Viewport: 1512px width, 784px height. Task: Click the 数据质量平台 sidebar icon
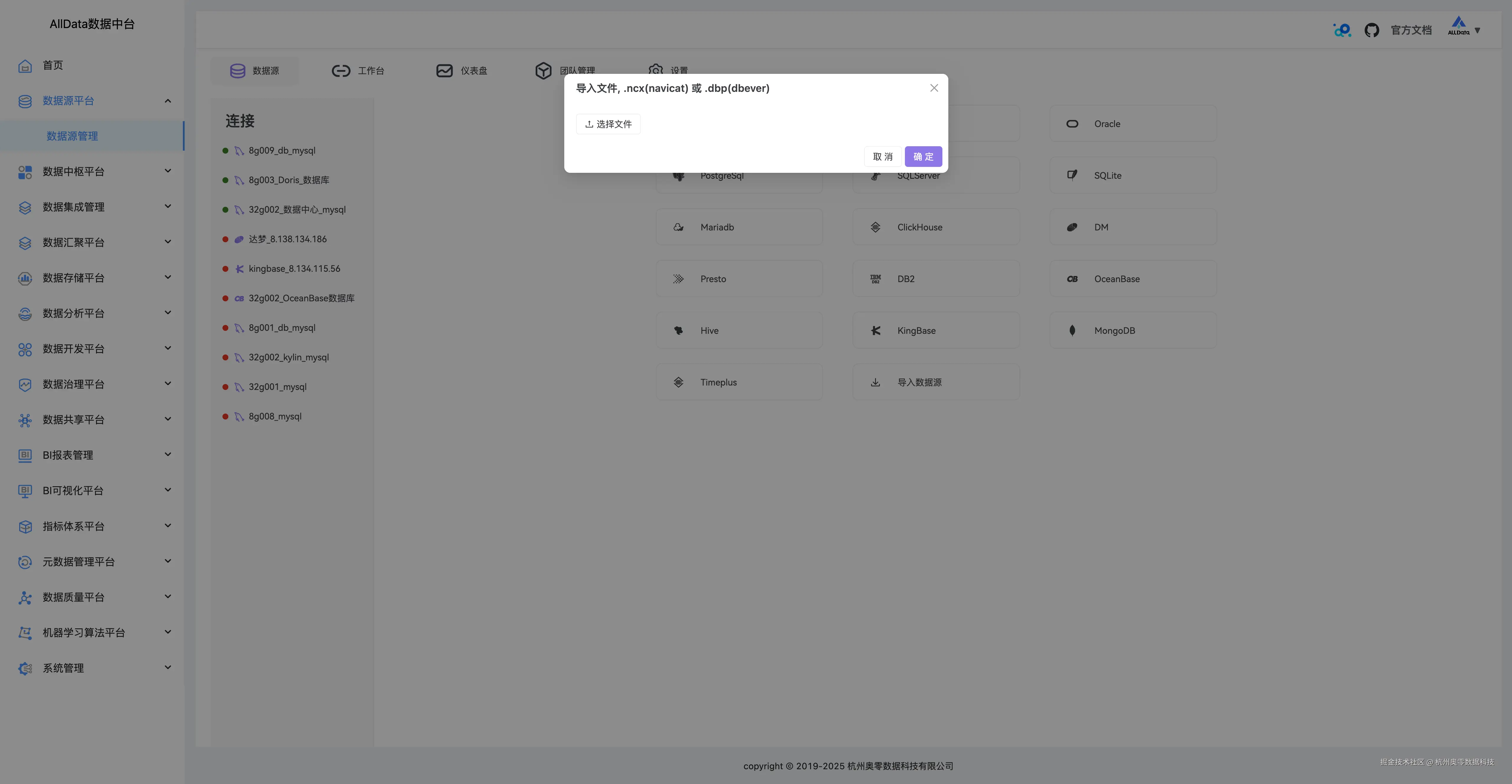pyautogui.click(x=25, y=597)
